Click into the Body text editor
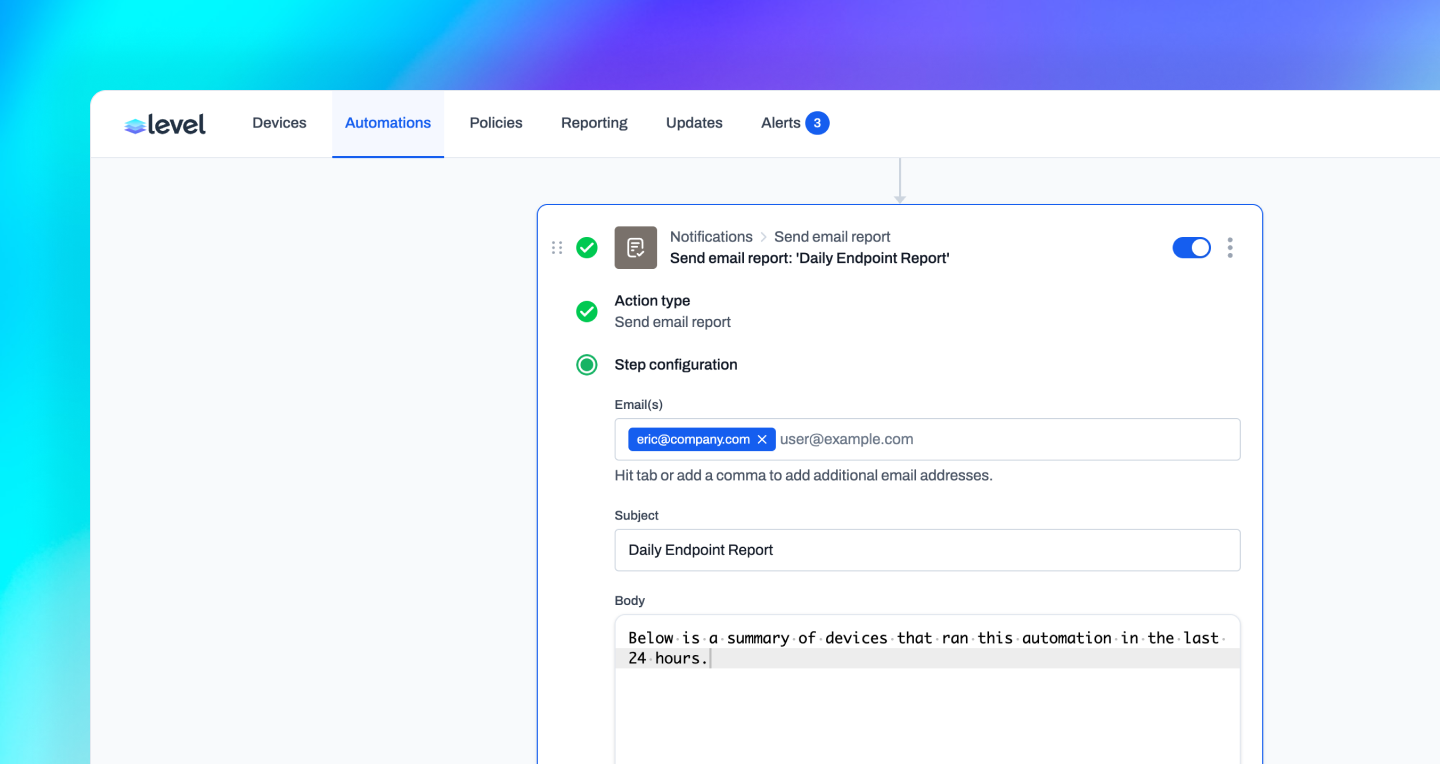This screenshot has height=764, width=1440. click(x=928, y=689)
